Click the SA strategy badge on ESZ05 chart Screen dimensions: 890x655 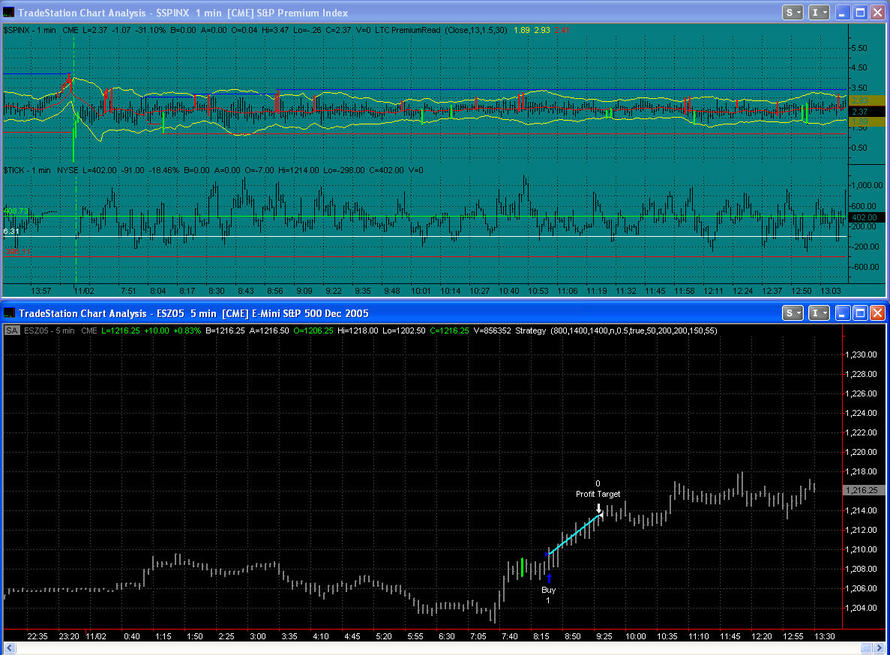point(12,330)
